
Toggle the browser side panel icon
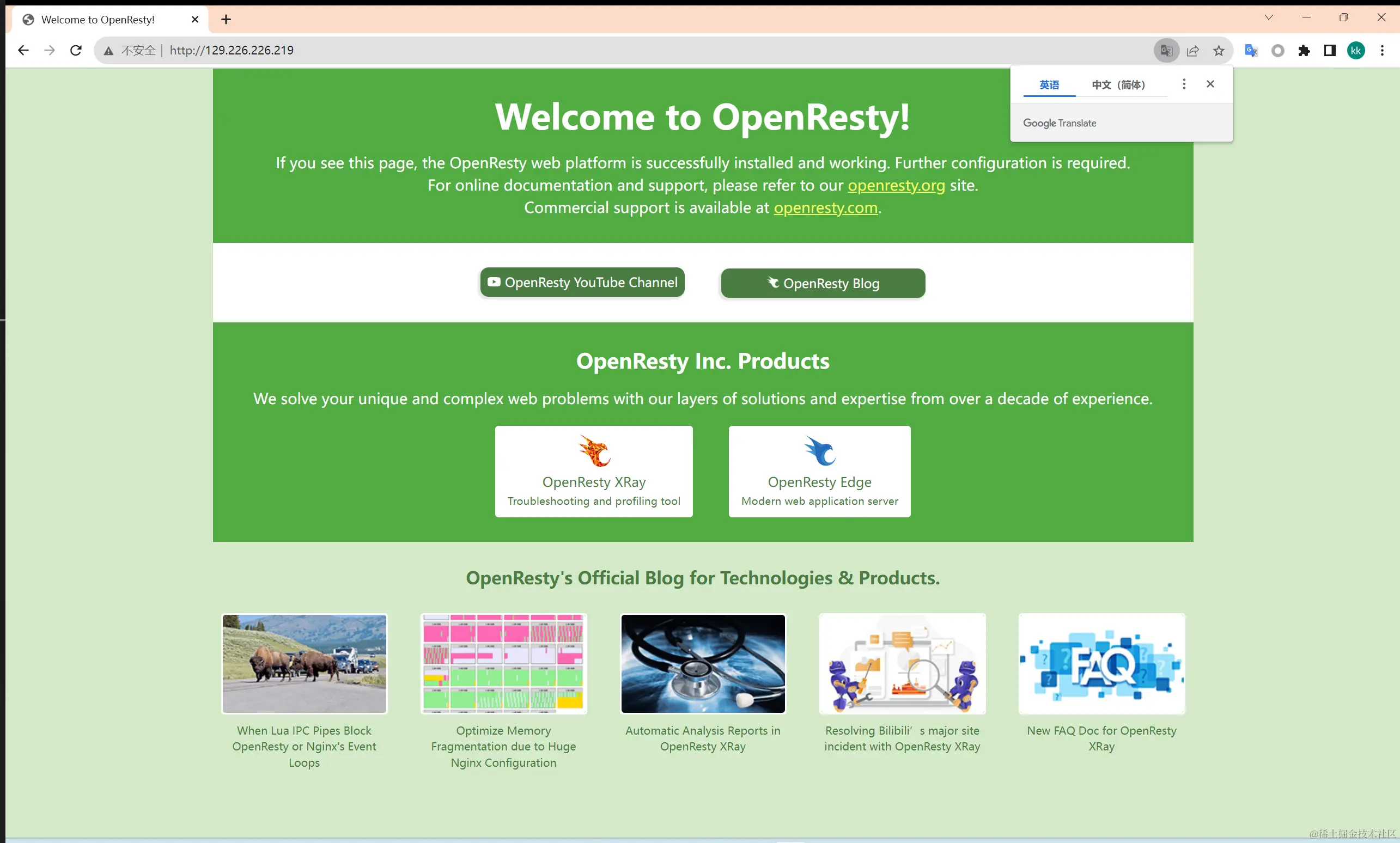pyautogui.click(x=1330, y=51)
